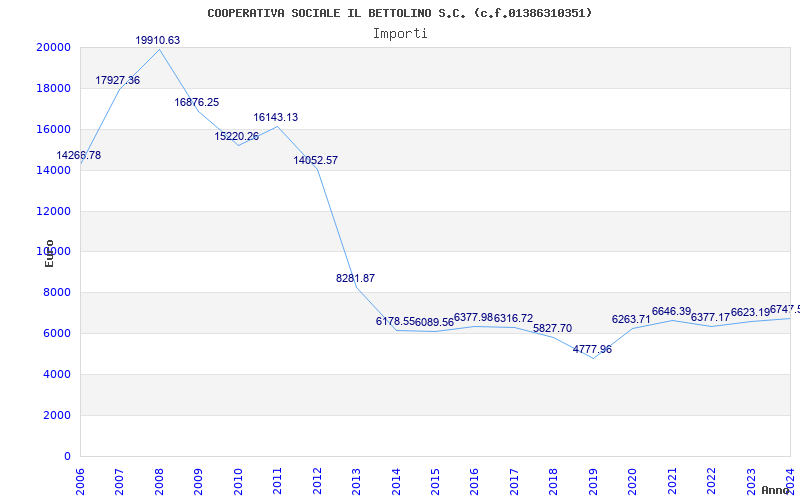
Task: Click x-axis year label 2020
Action: 633,482
